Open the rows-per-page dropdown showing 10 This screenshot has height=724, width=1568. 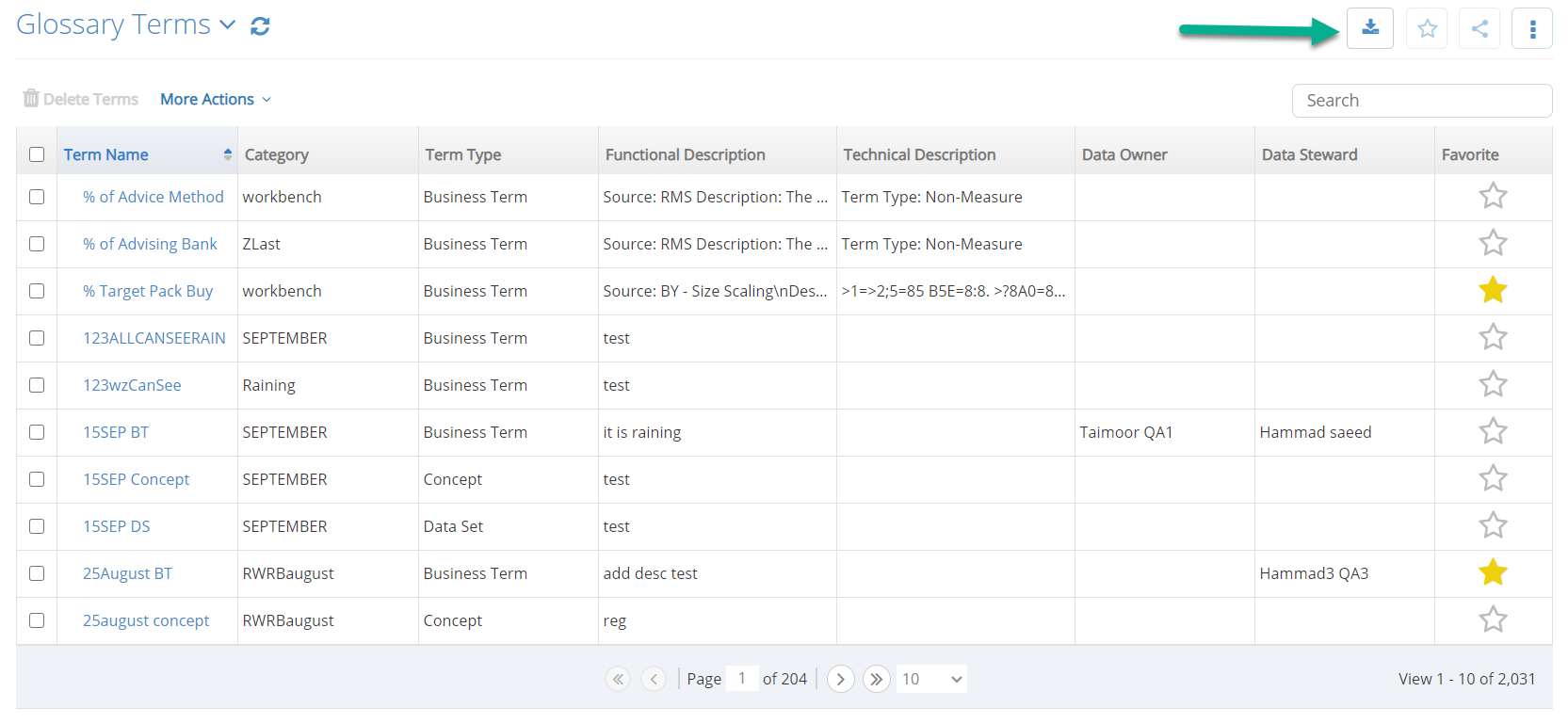(x=931, y=679)
